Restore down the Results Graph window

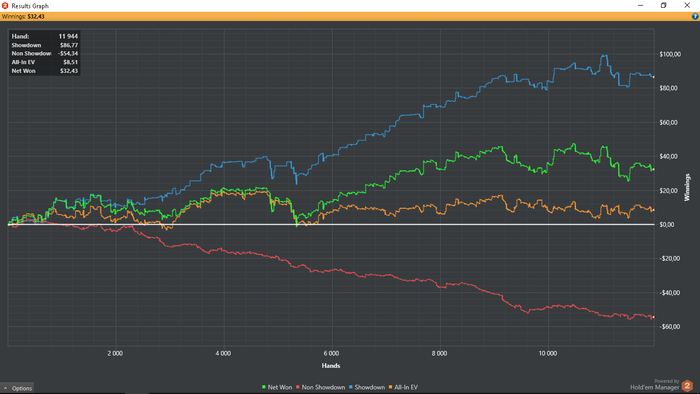(663, 5)
